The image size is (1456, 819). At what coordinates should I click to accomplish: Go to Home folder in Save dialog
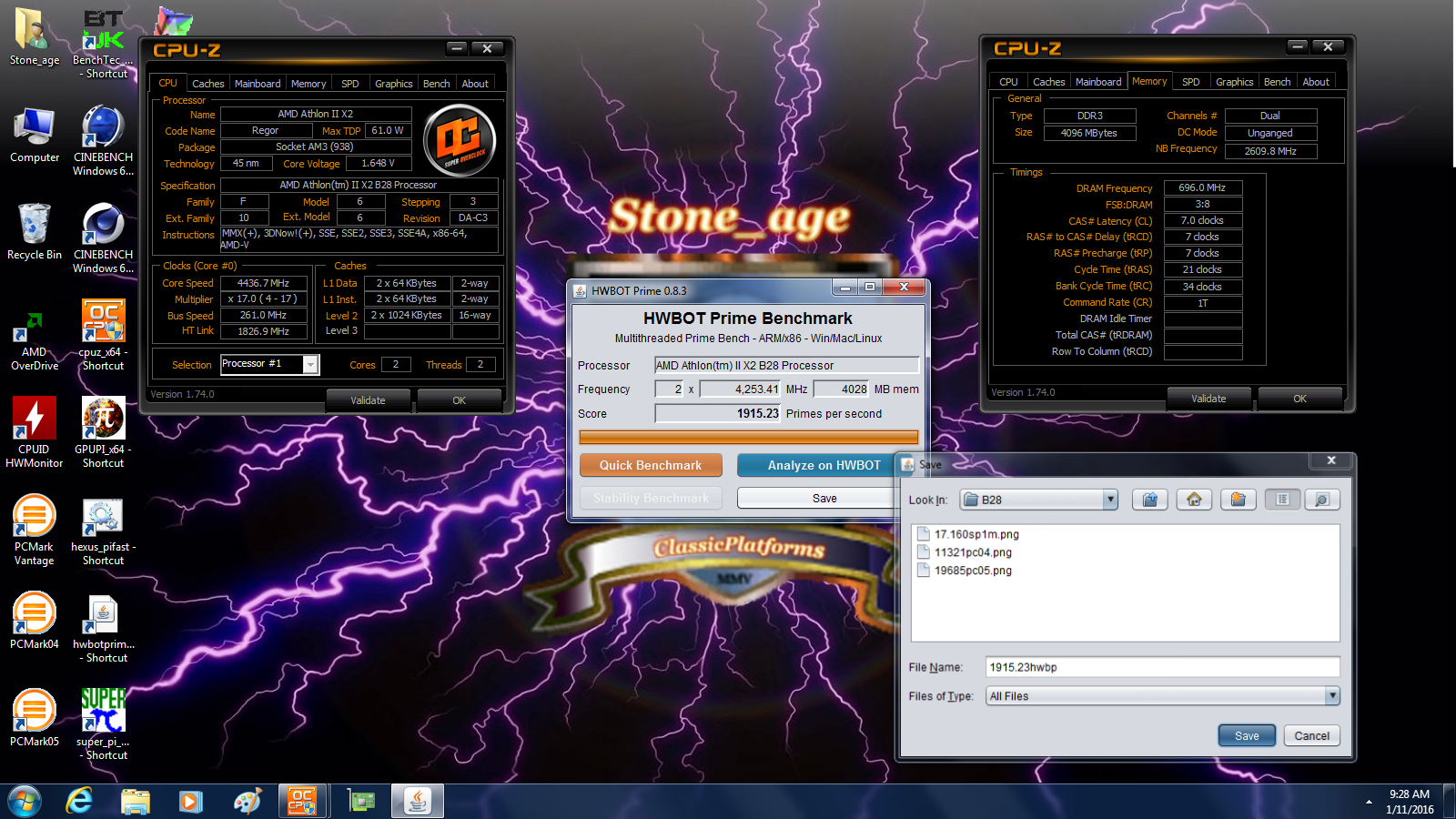tap(1194, 500)
